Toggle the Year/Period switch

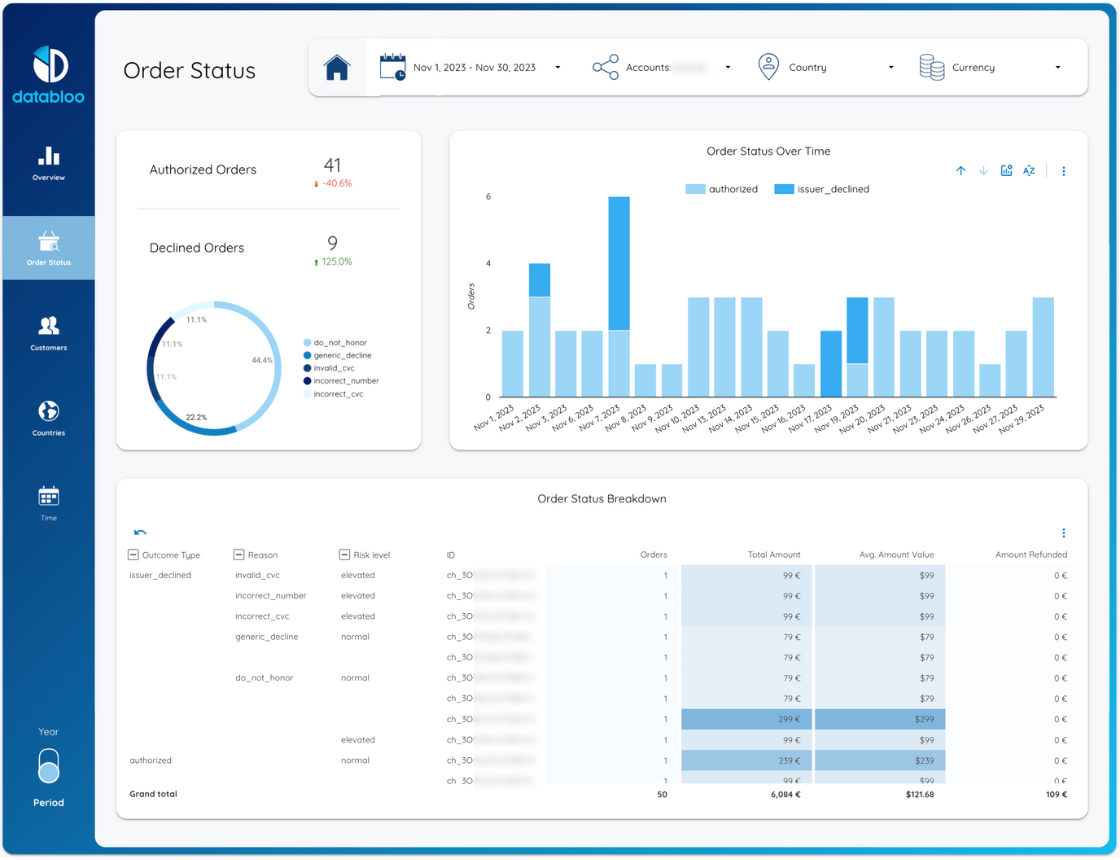pos(48,767)
